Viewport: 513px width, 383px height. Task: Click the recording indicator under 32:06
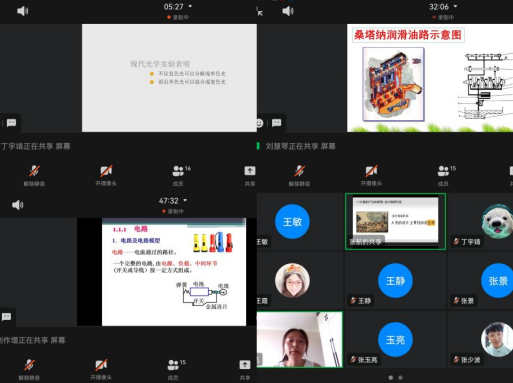point(443,17)
